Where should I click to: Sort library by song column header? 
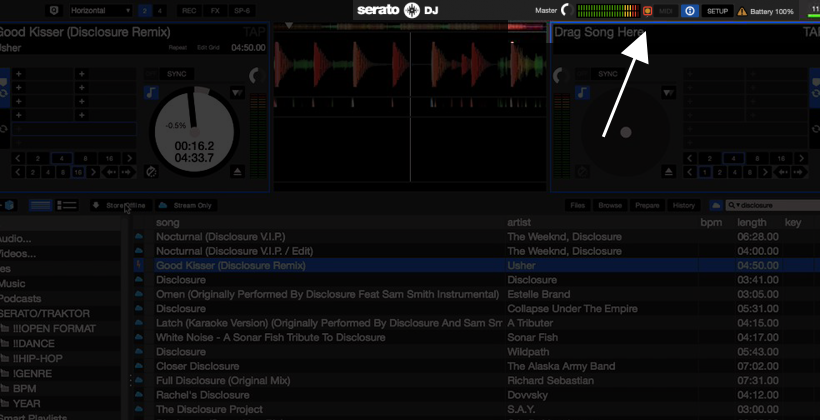(x=167, y=222)
